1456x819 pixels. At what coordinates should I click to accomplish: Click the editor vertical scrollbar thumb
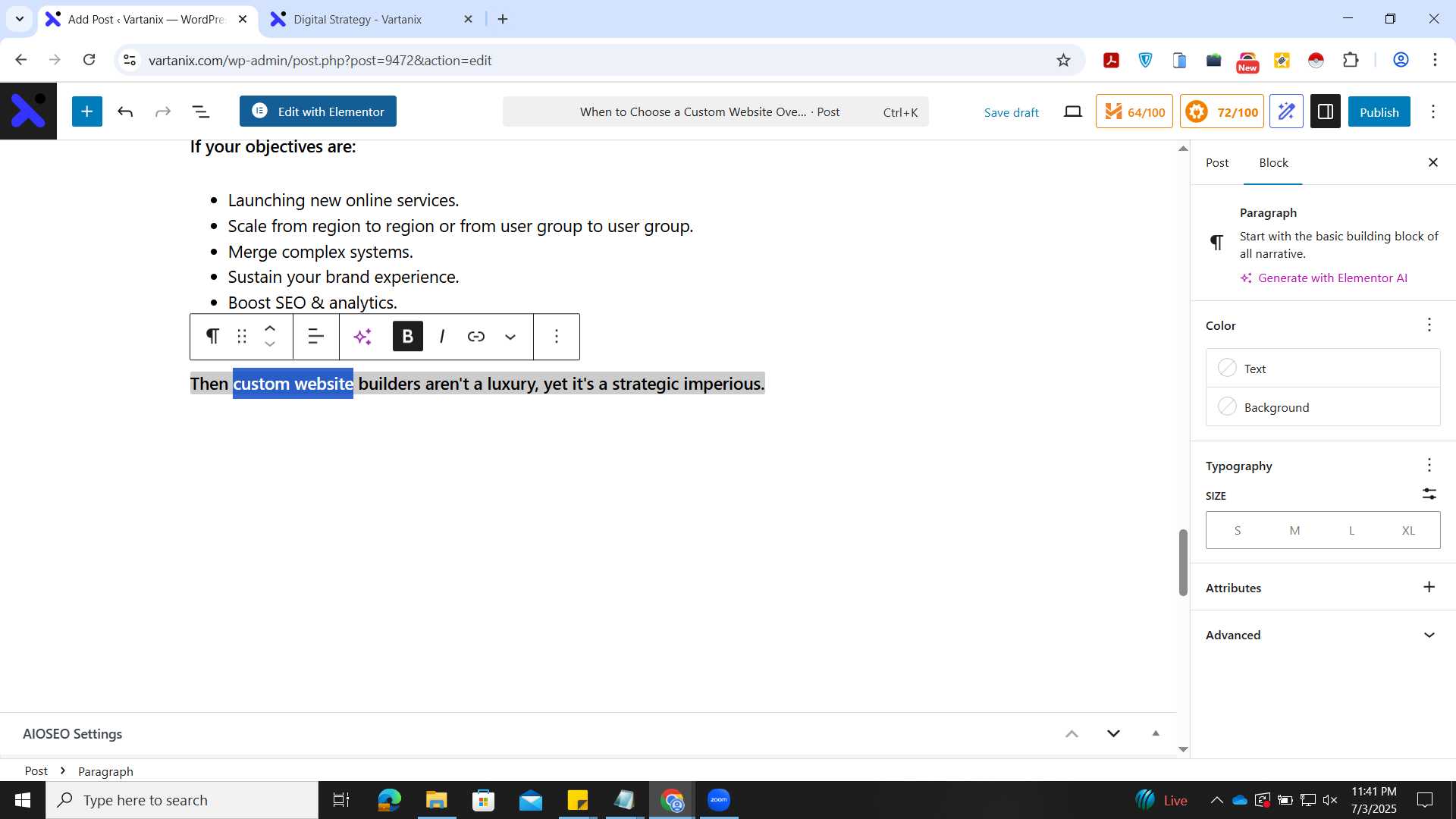pos(1182,563)
